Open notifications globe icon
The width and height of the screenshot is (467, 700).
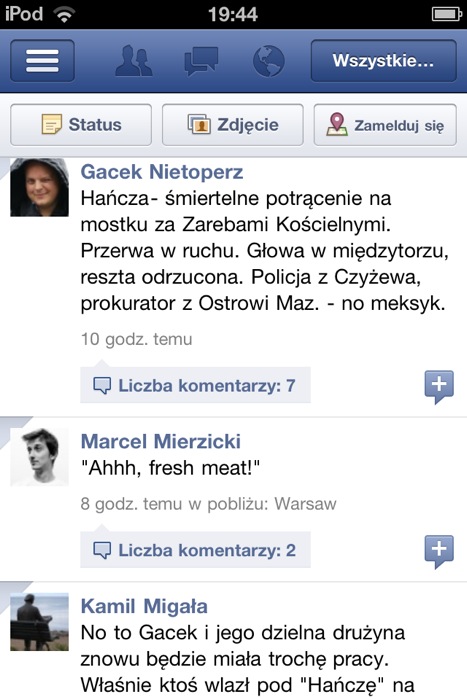click(x=268, y=61)
